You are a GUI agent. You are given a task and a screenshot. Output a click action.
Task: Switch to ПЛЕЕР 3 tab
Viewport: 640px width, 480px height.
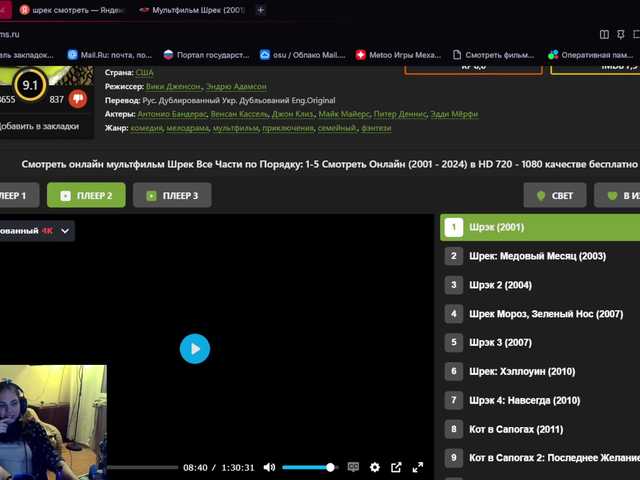[172, 196]
